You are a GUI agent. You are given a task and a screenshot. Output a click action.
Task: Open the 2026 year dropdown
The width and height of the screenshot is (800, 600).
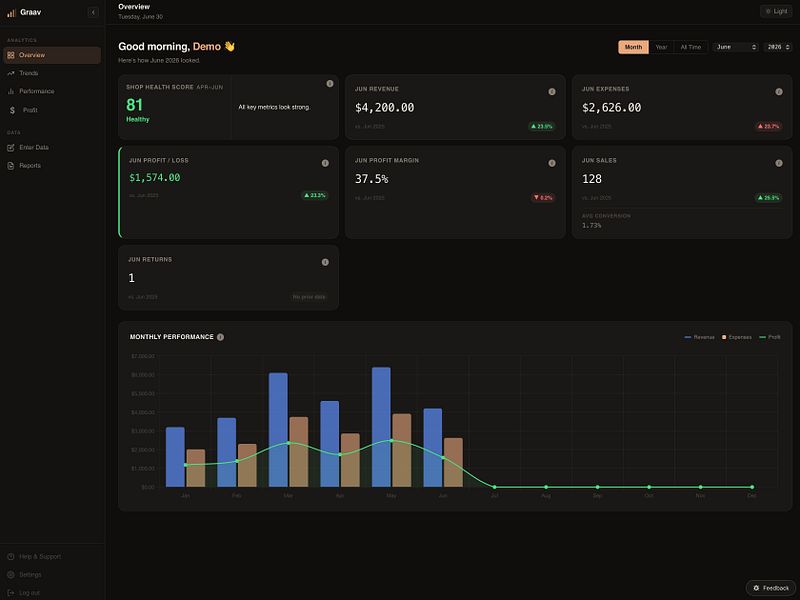click(778, 47)
